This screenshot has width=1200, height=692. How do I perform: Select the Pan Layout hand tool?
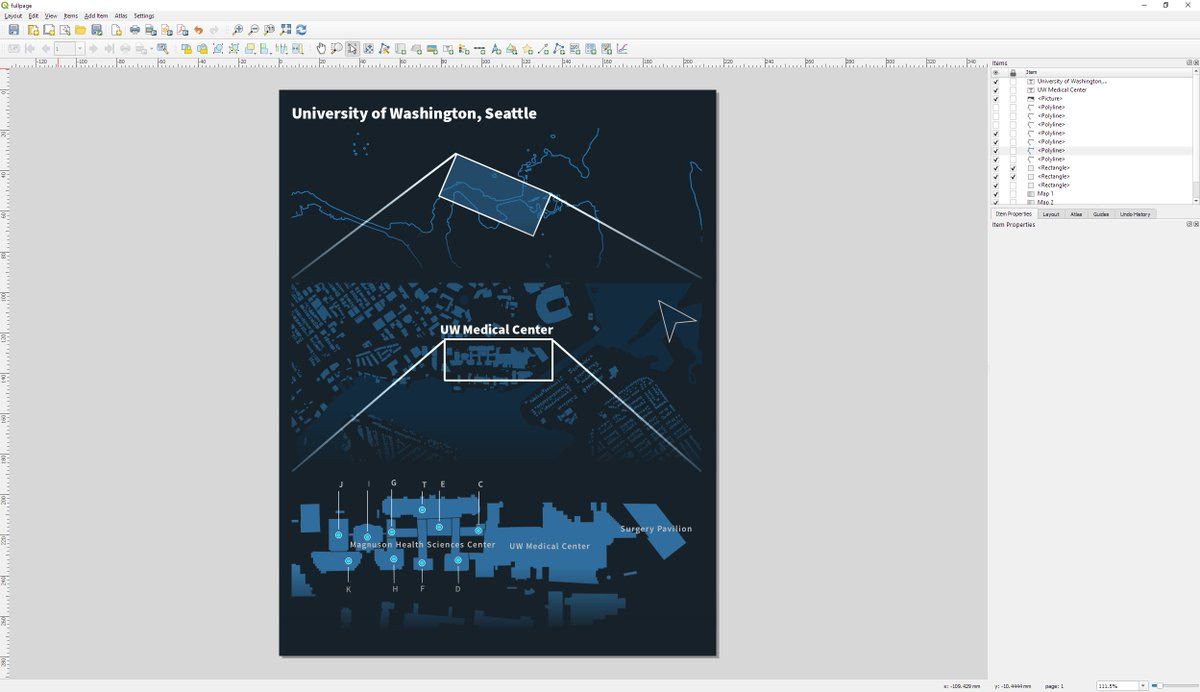pos(321,48)
